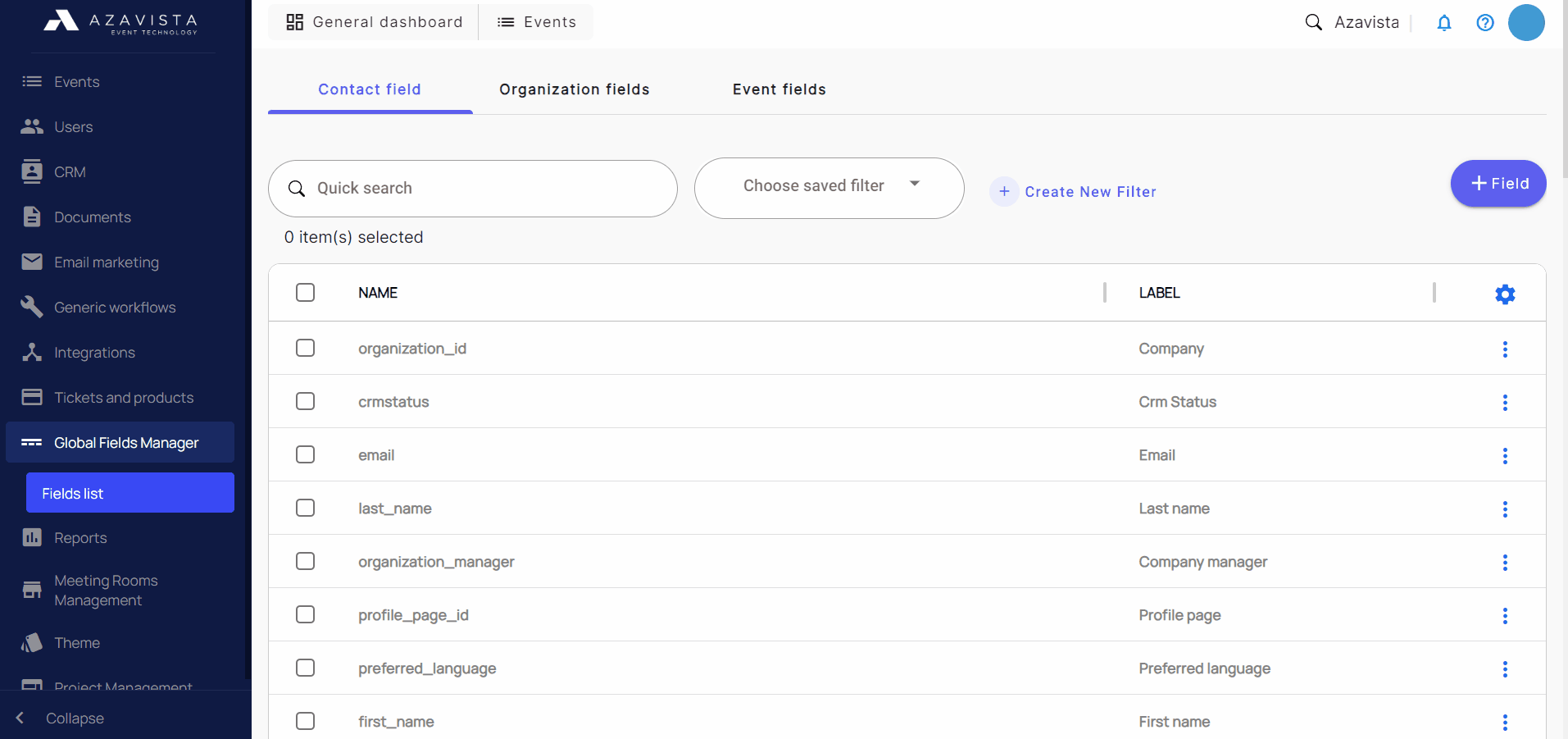Open Email marketing via its envelope icon
Screen dimensions: 1568x739
32,262
